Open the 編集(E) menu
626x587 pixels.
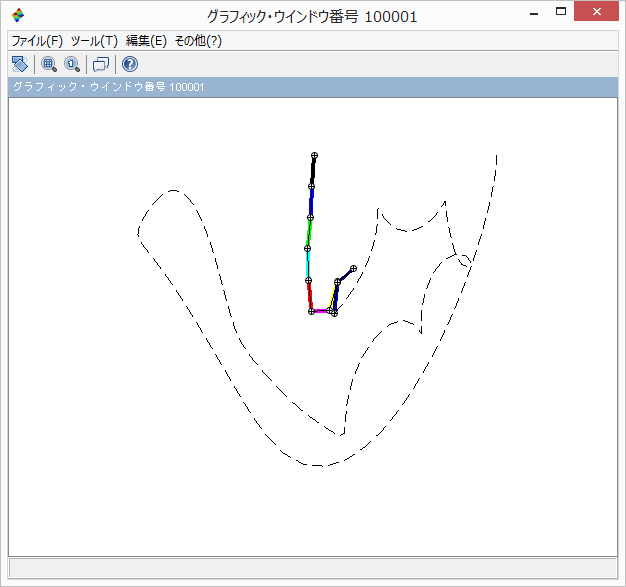pos(146,41)
